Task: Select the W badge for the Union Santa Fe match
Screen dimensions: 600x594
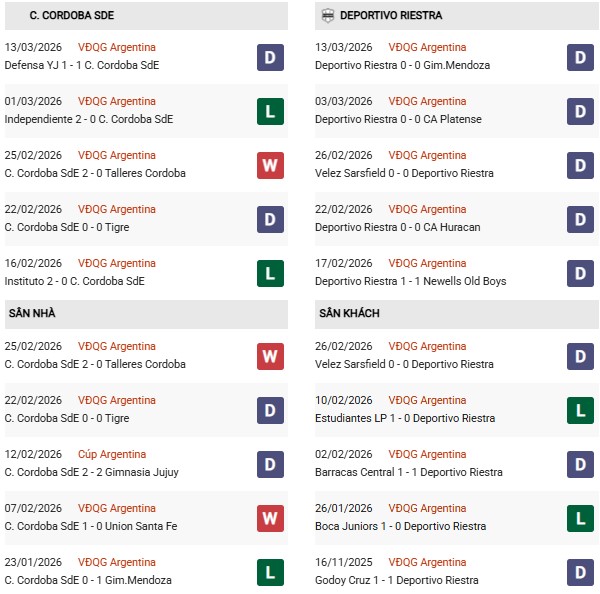Action: click(270, 518)
